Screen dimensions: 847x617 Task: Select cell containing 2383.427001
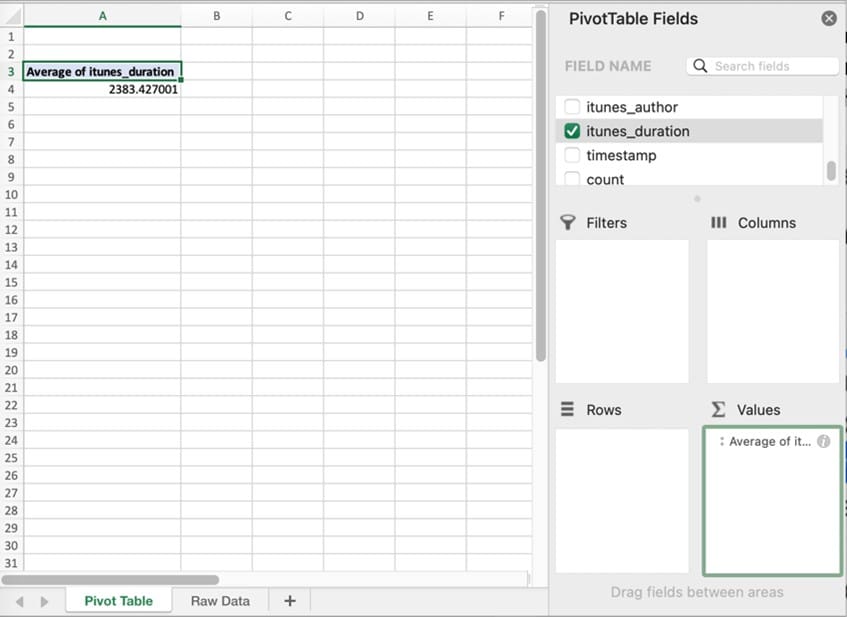(x=102, y=89)
